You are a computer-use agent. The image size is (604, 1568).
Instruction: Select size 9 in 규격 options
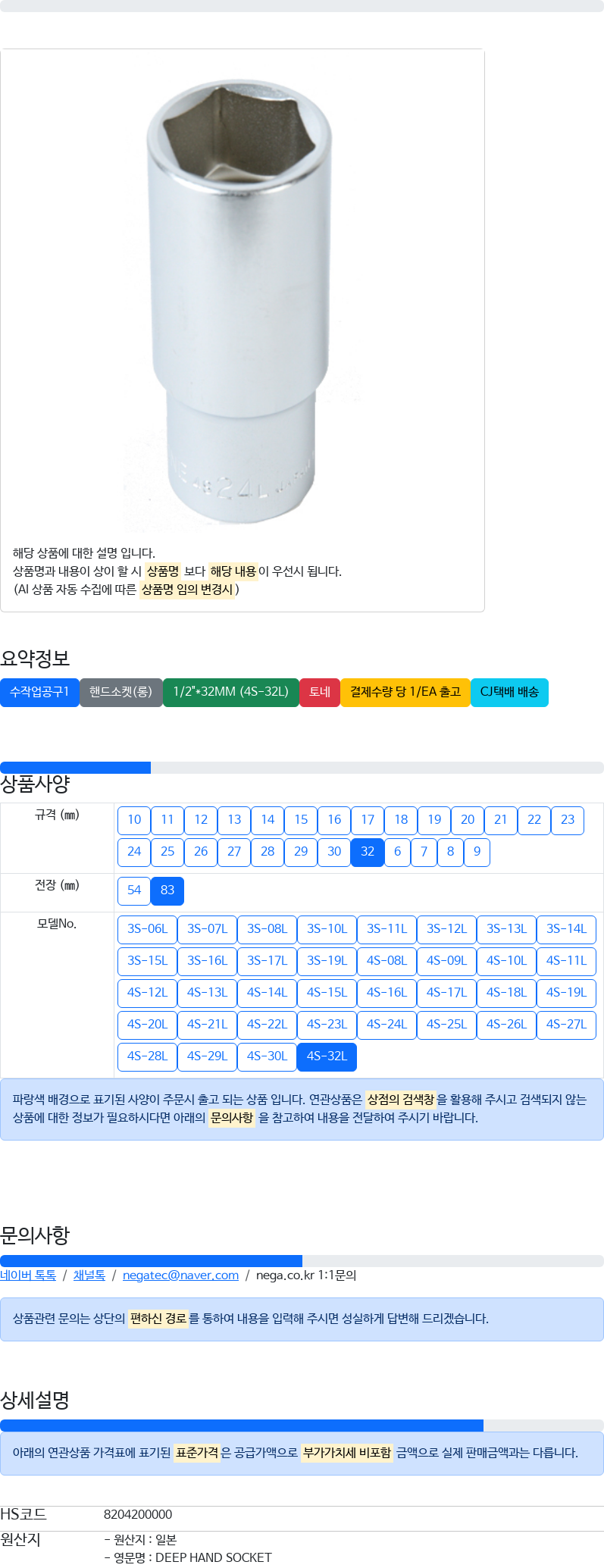click(x=477, y=852)
